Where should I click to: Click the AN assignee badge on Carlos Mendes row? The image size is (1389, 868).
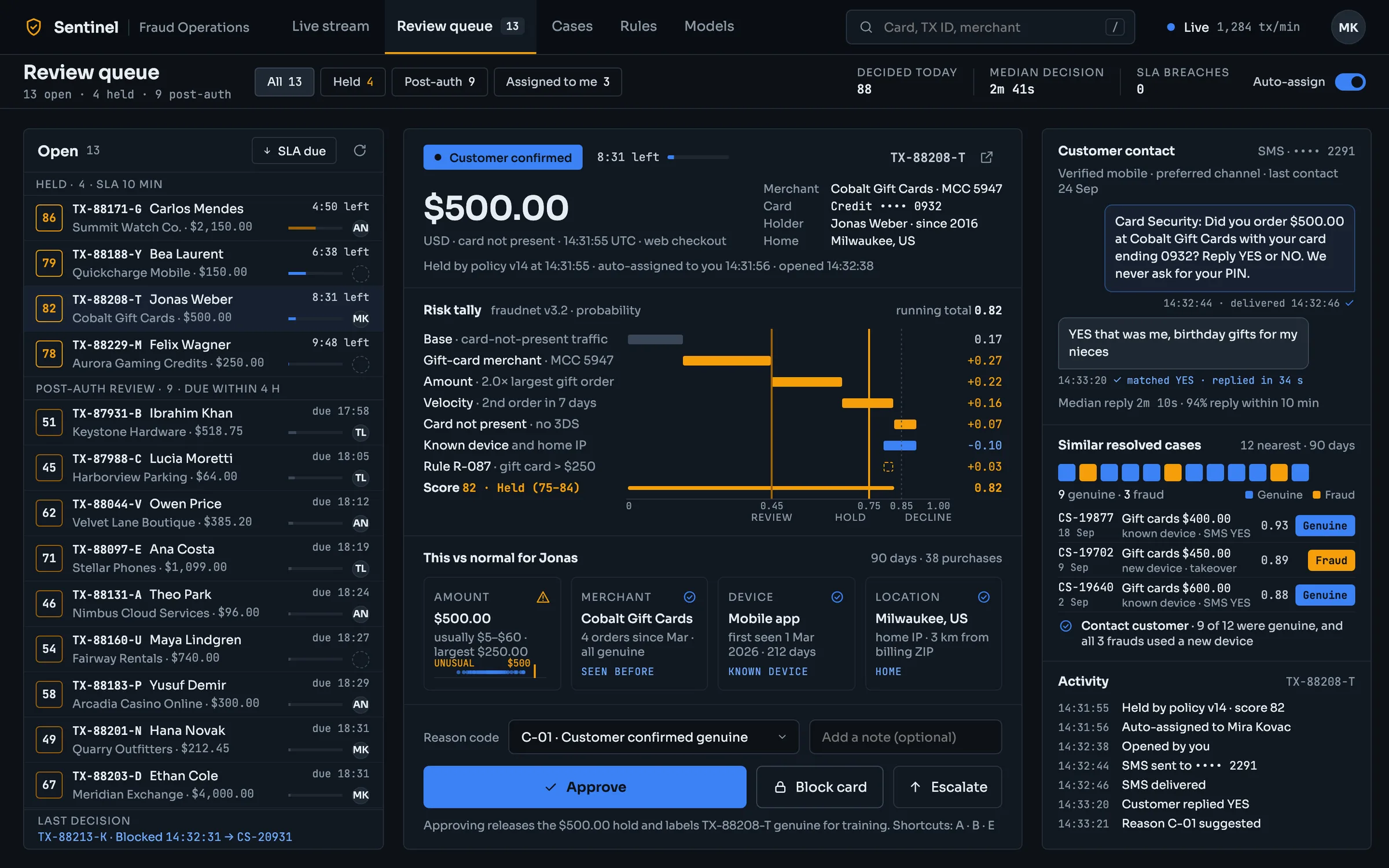(x=361, y=228)
